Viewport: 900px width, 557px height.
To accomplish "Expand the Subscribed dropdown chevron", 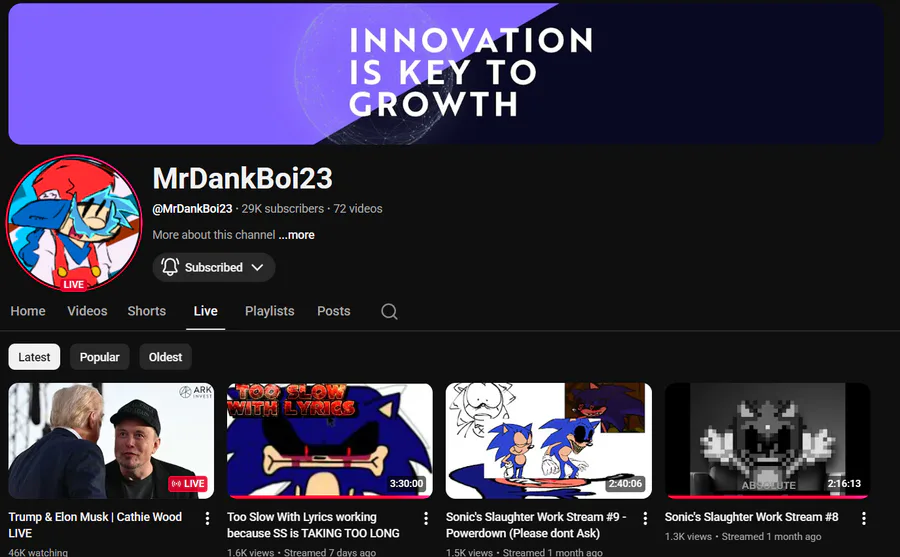I will (x=257, y=267).
